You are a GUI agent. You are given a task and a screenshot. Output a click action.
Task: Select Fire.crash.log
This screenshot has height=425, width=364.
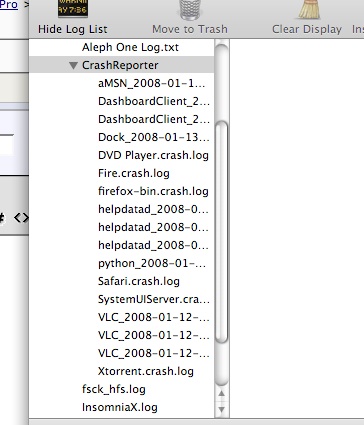point(134,173)
